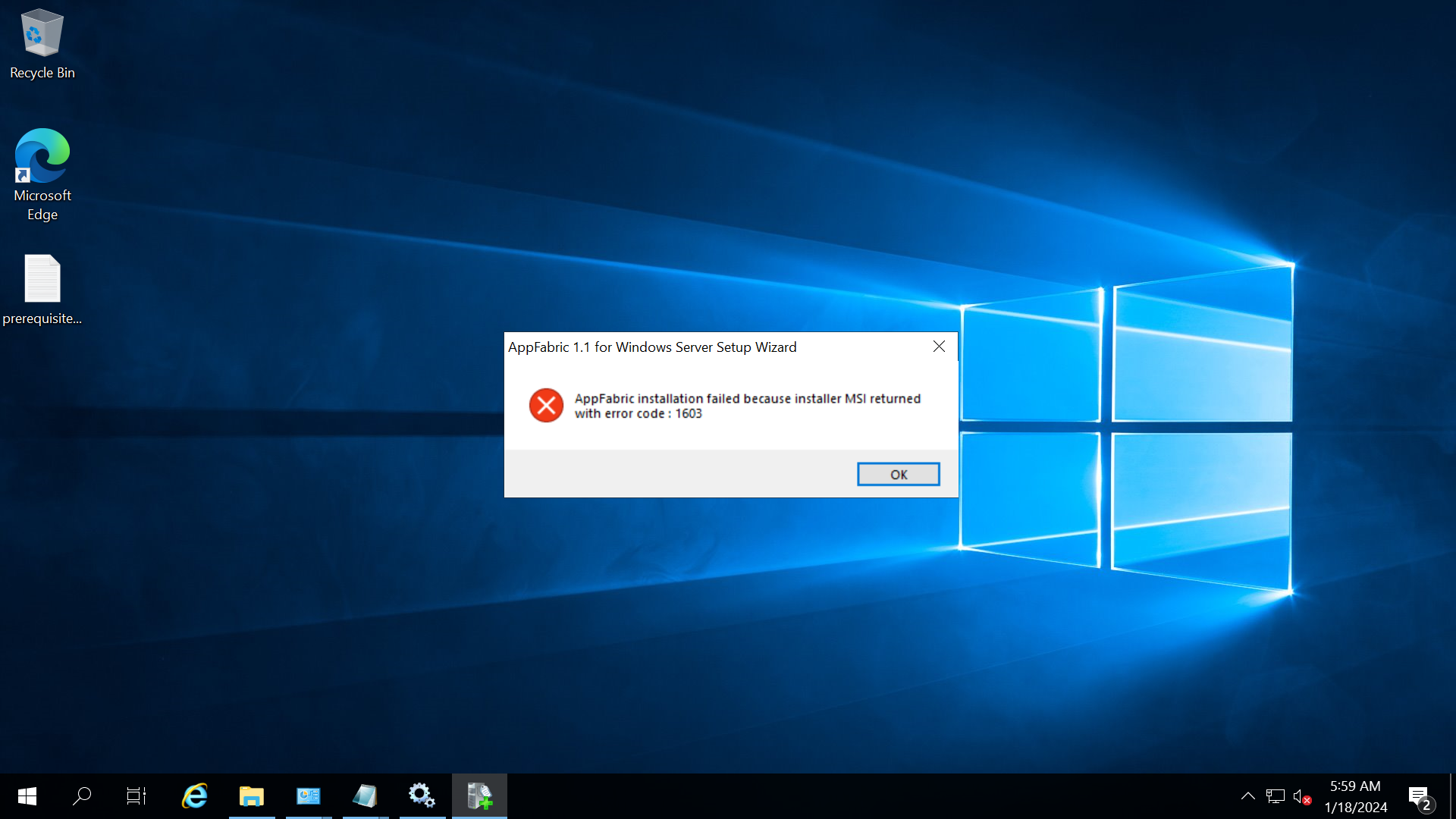Launch Internet Explorer from taskbar

pos(195,796)
